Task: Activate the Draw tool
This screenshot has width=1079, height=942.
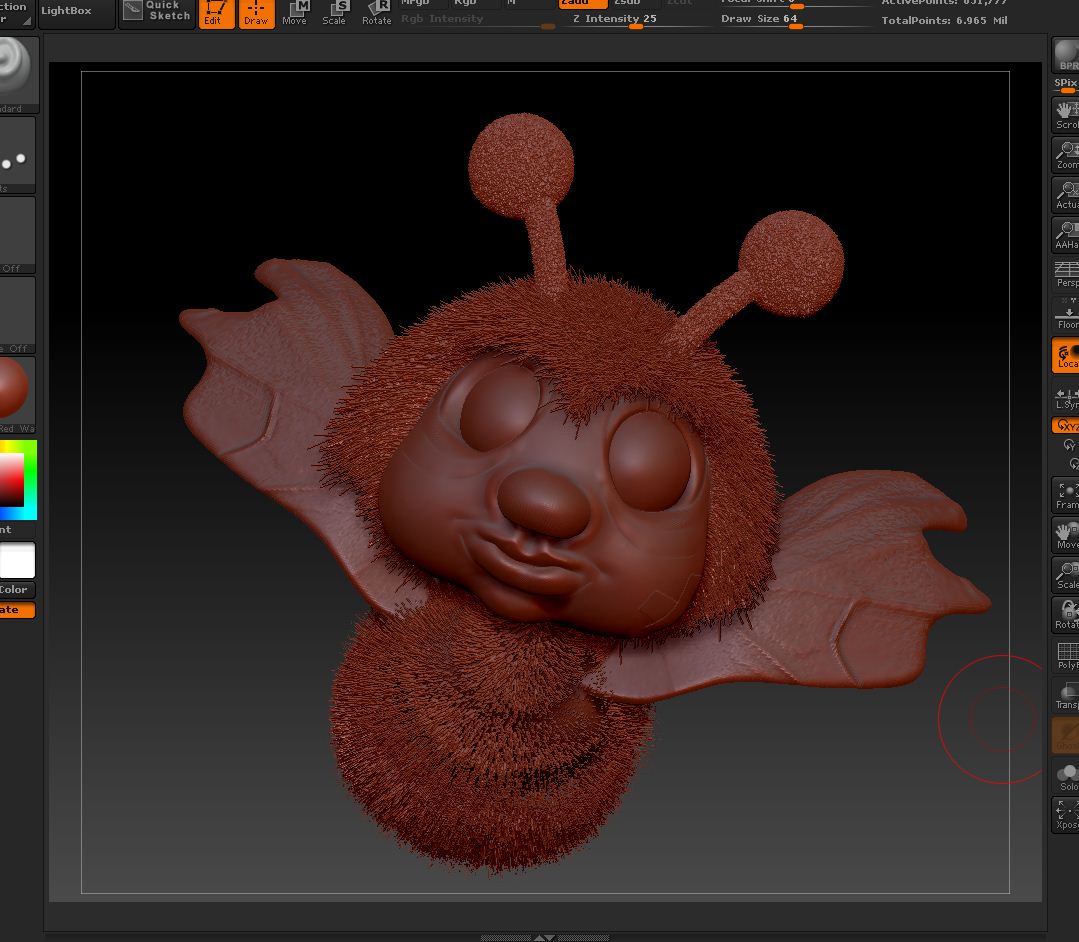Action: (256, 14)
